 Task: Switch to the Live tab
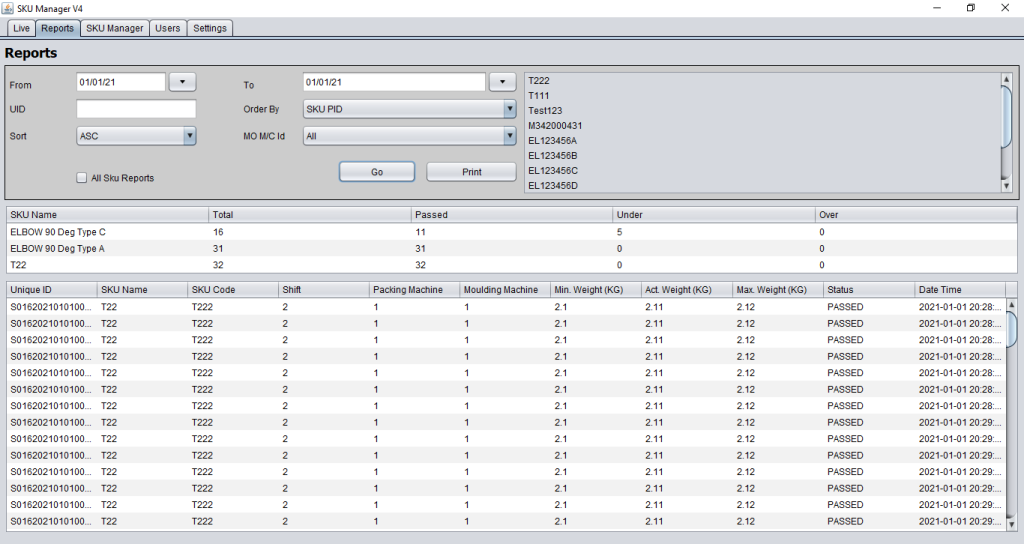pos(21,28)
